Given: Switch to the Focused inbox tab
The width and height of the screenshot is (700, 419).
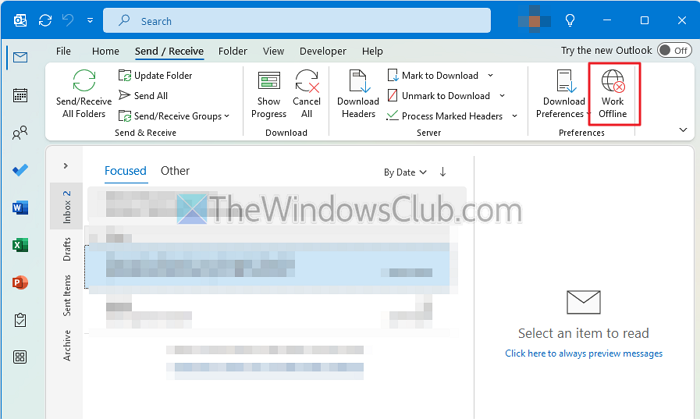Looking at the screenshot, I should click(x=125, y=171).
